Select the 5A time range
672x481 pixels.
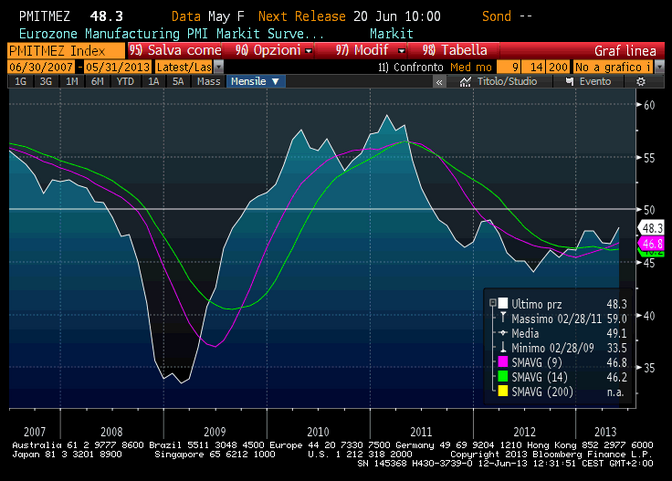(180, 81)
